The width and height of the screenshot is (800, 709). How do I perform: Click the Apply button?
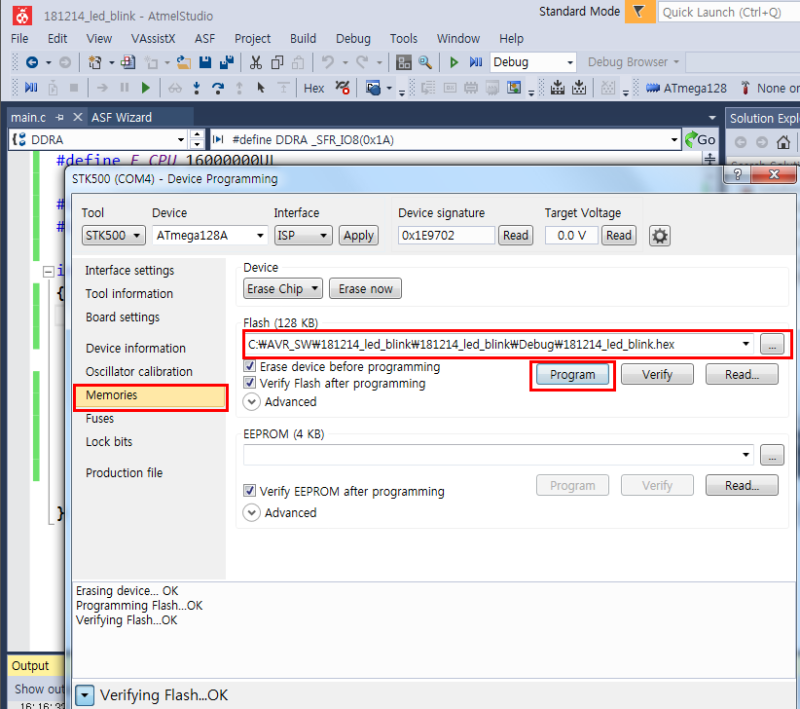click(x=359, y=236)
